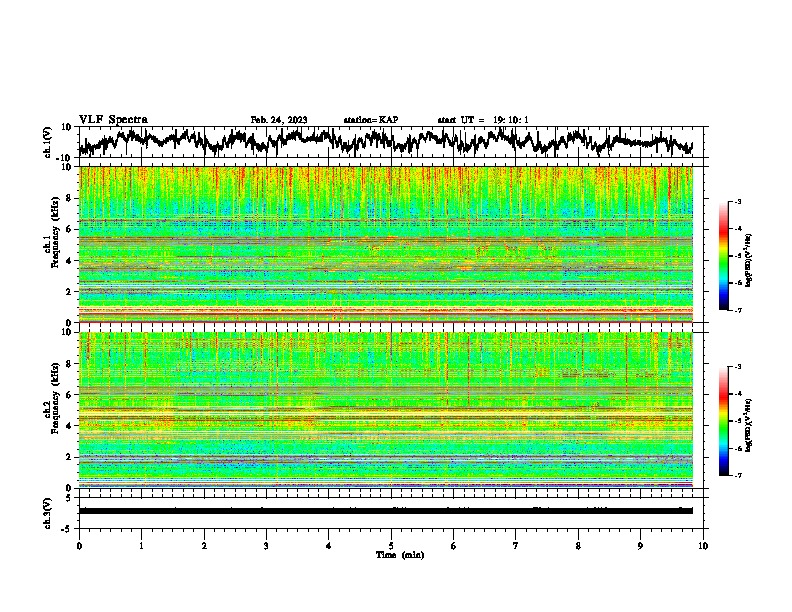The width and height of the screenshot is (792, 612).
Task: Click the ch.1 color scale bar
Action: tap(723, 256)
